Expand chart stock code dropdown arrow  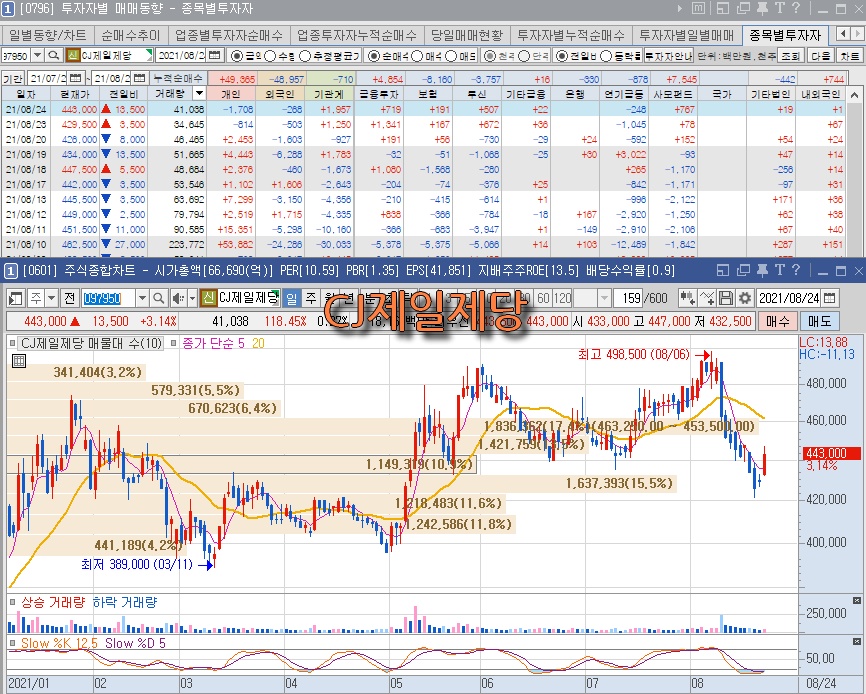[x=142, y=299]
